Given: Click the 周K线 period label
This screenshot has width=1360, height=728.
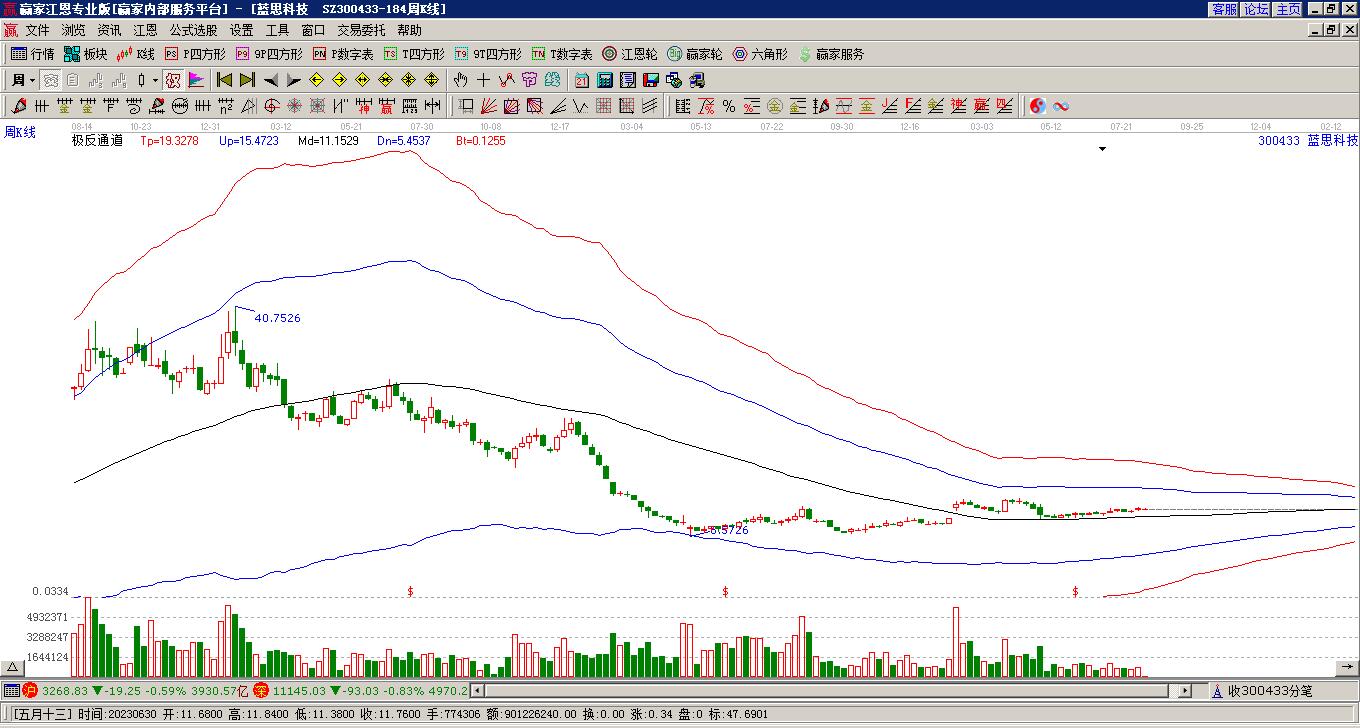Looking at the screenshot, I should pos(20,132).
